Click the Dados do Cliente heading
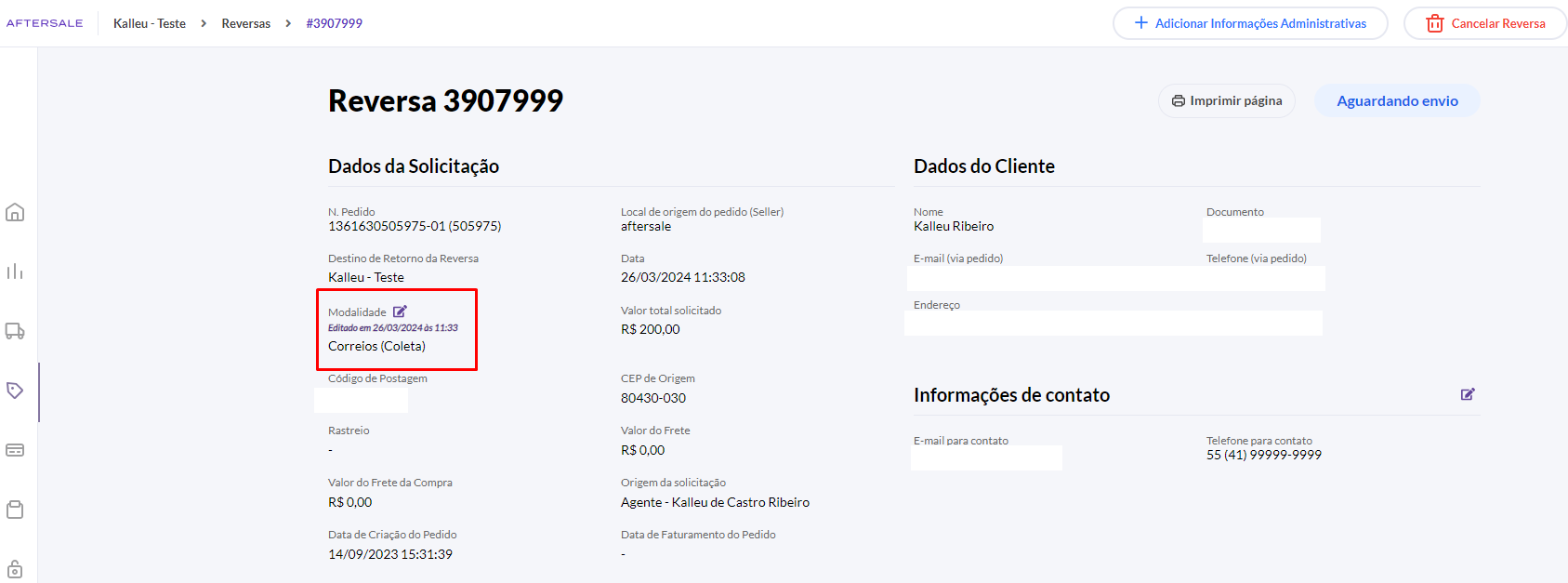Image resolution: width=1568 pixels, height=583 pixels. coord(984,166)
